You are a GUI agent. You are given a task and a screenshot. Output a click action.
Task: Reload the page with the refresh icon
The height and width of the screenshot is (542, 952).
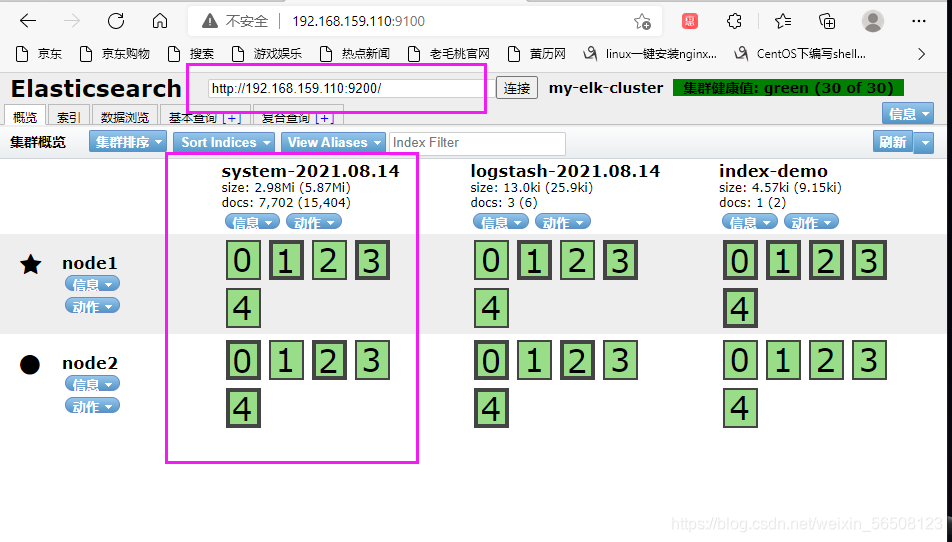tap(115, 21)
